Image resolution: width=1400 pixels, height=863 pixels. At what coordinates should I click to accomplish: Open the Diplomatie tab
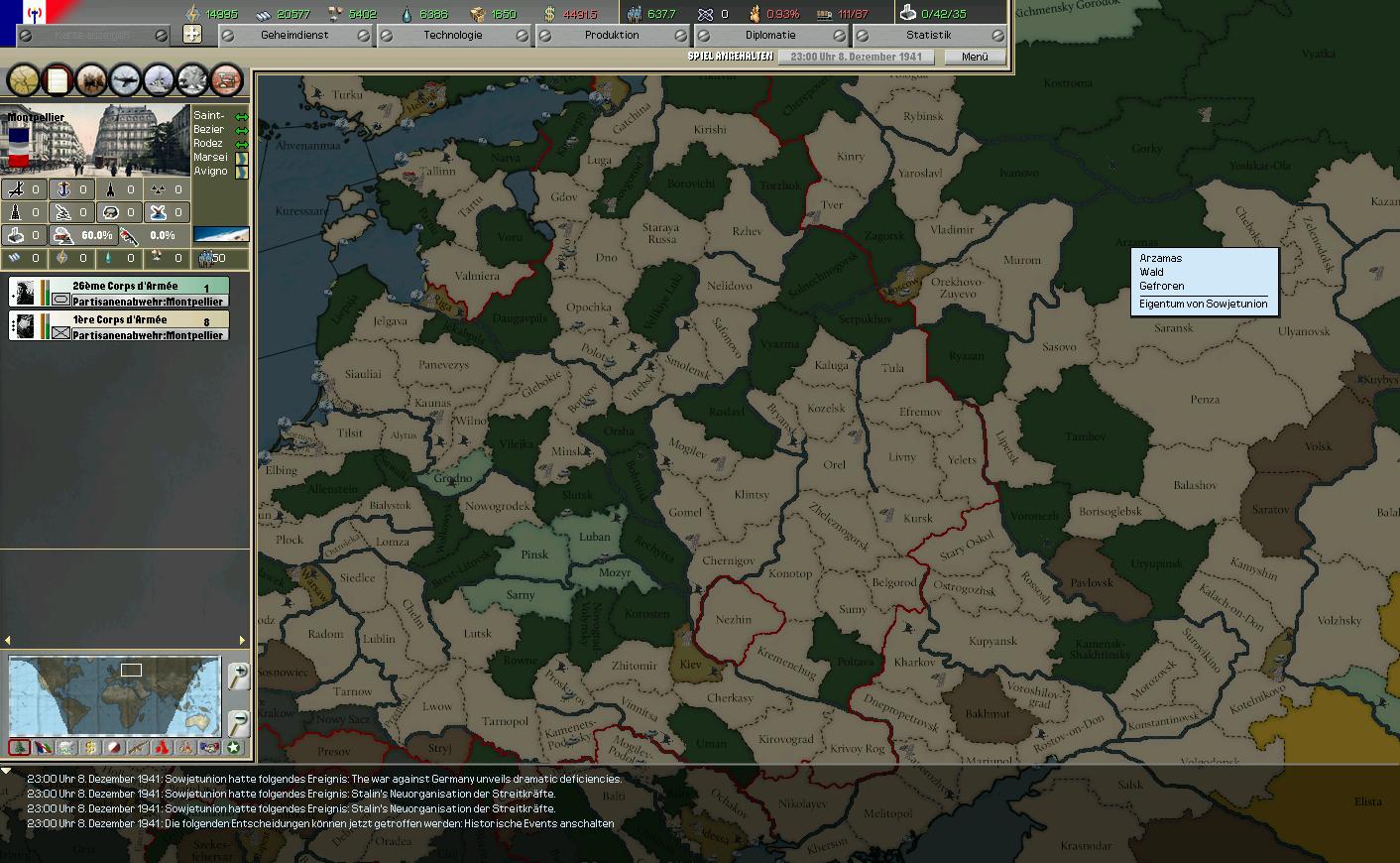coord(770,35)
